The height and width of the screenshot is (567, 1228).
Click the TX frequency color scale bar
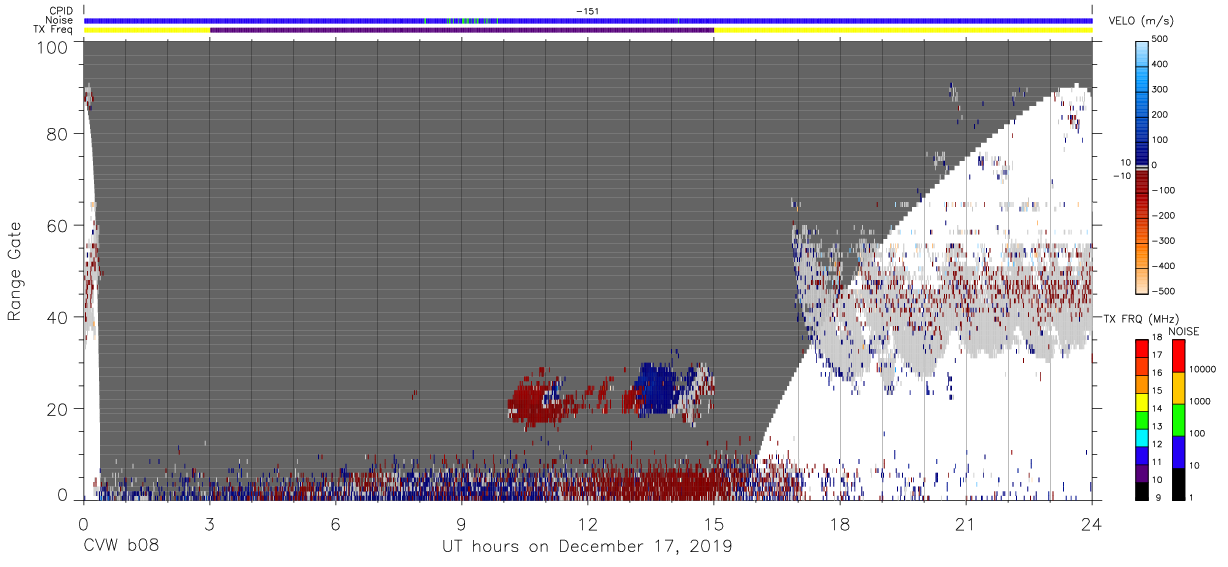pyautogui.click(x=1142, y=419)
